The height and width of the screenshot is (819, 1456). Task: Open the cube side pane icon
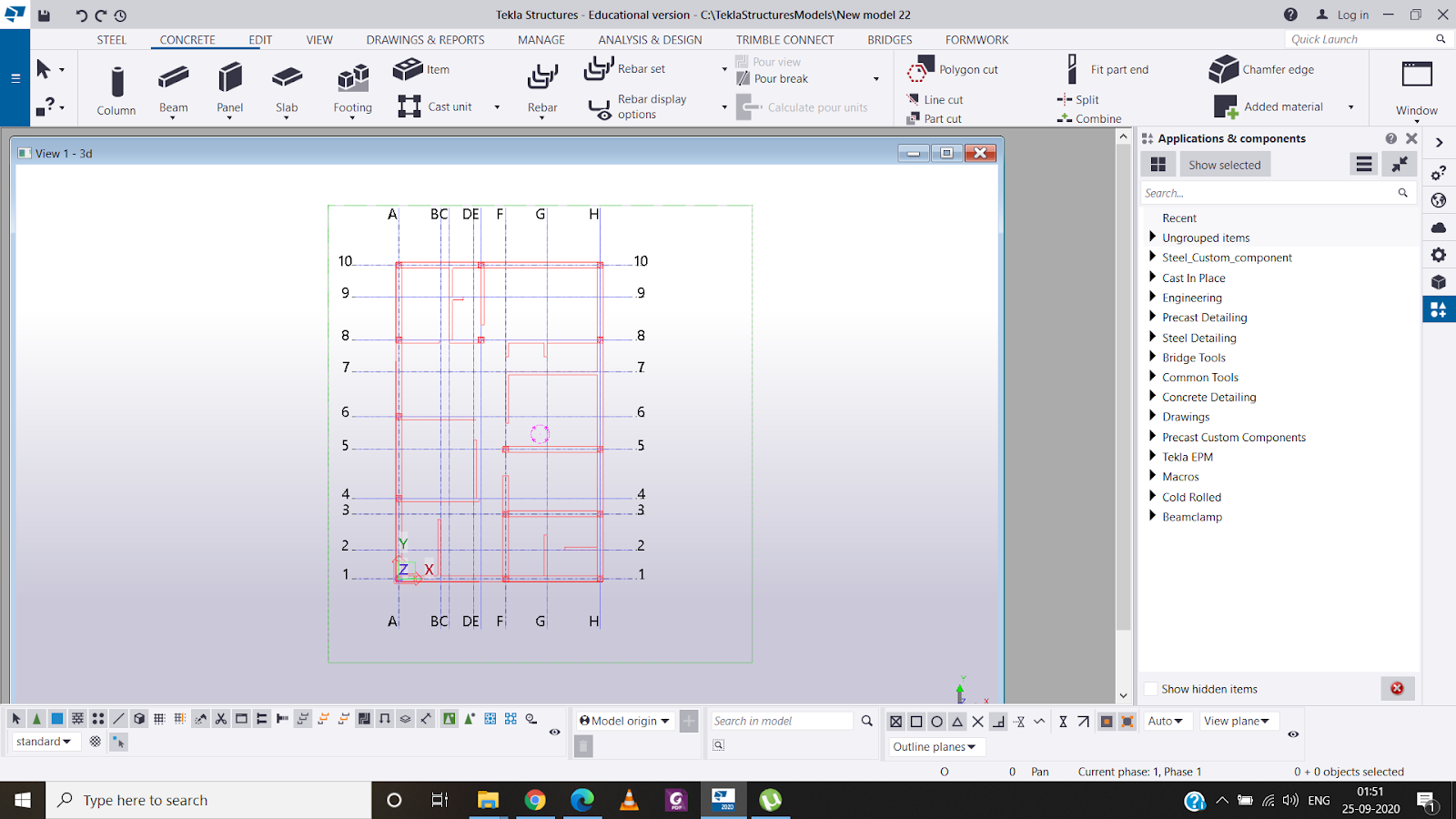click(x=1439, y=282)
